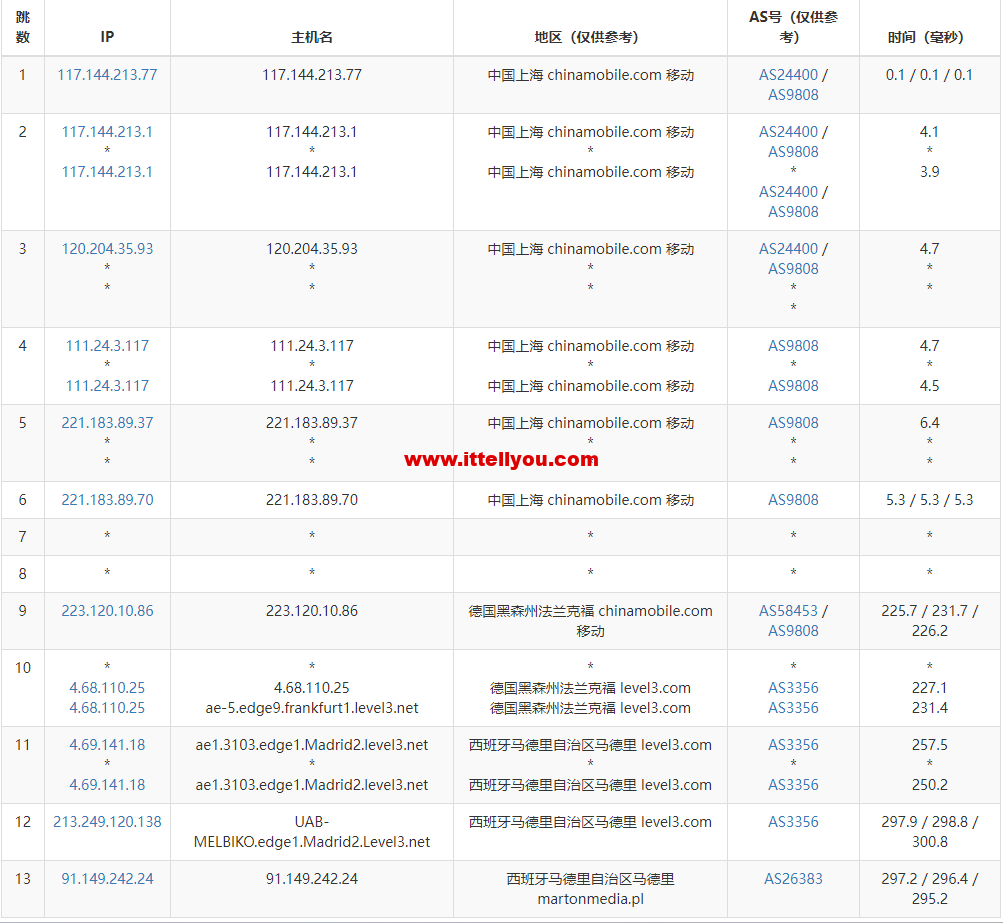Select the "AS号（仅供参考）" column header

click(793, 27)
